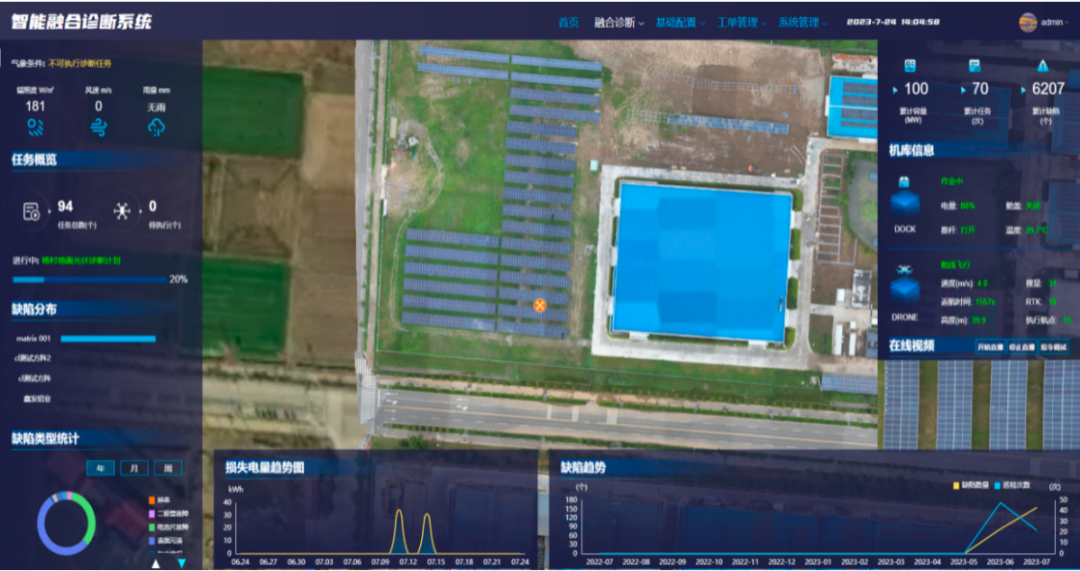Click the wind speed icon

98,127
